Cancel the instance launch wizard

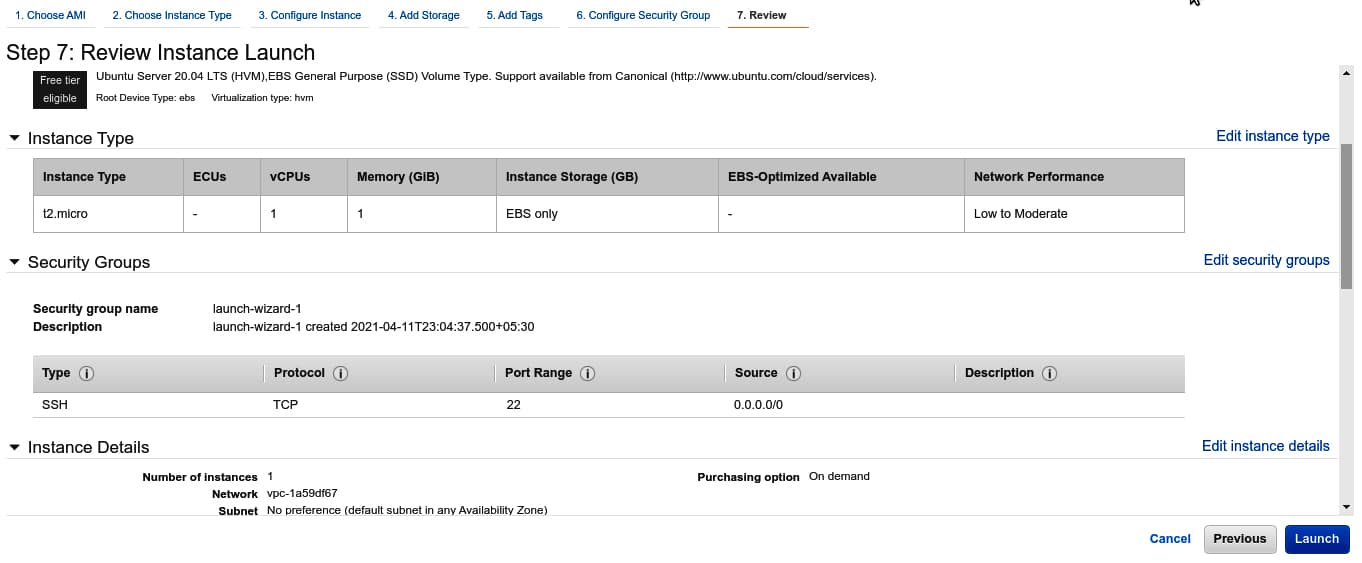pyautogui.click(x=1170, y=538)
